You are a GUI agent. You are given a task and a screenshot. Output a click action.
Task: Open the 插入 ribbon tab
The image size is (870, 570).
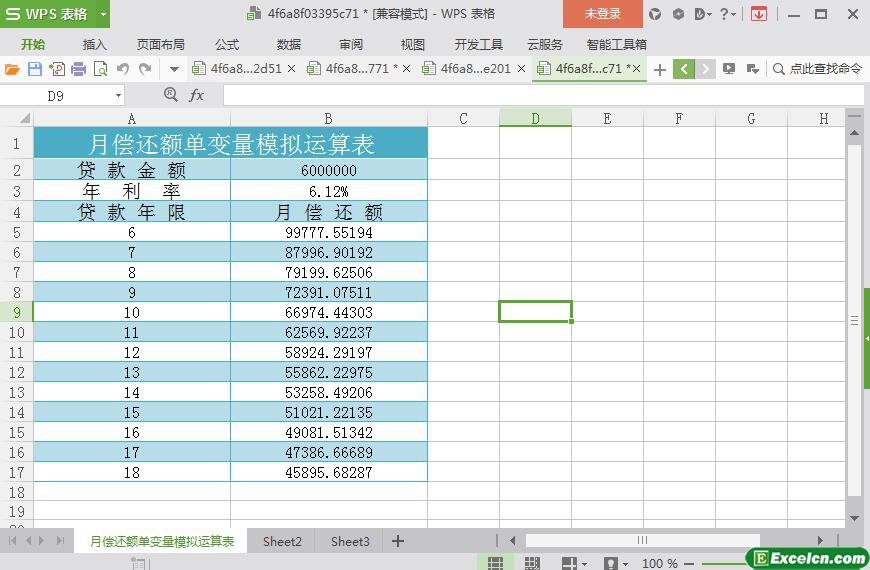coord(94,44)
